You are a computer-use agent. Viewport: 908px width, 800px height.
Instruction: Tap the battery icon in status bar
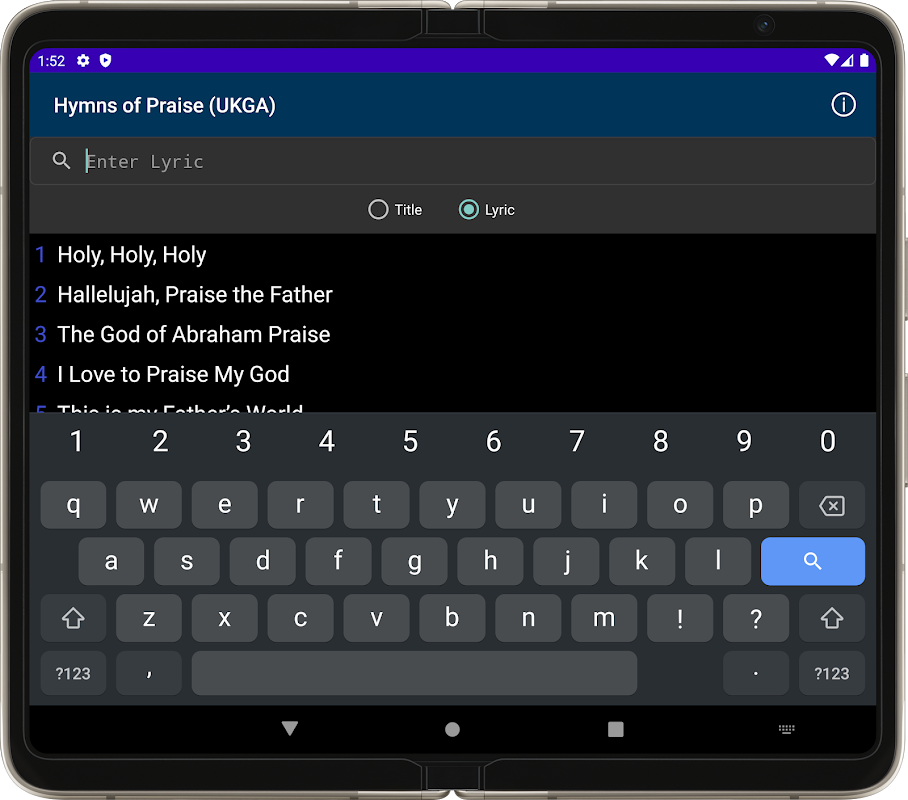[x=864, y=60]
